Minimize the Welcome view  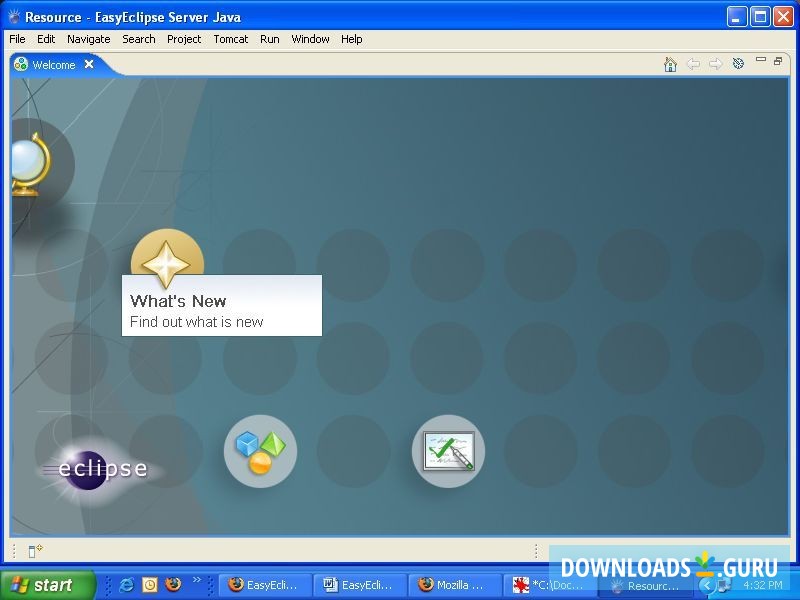tap(763, 61)
